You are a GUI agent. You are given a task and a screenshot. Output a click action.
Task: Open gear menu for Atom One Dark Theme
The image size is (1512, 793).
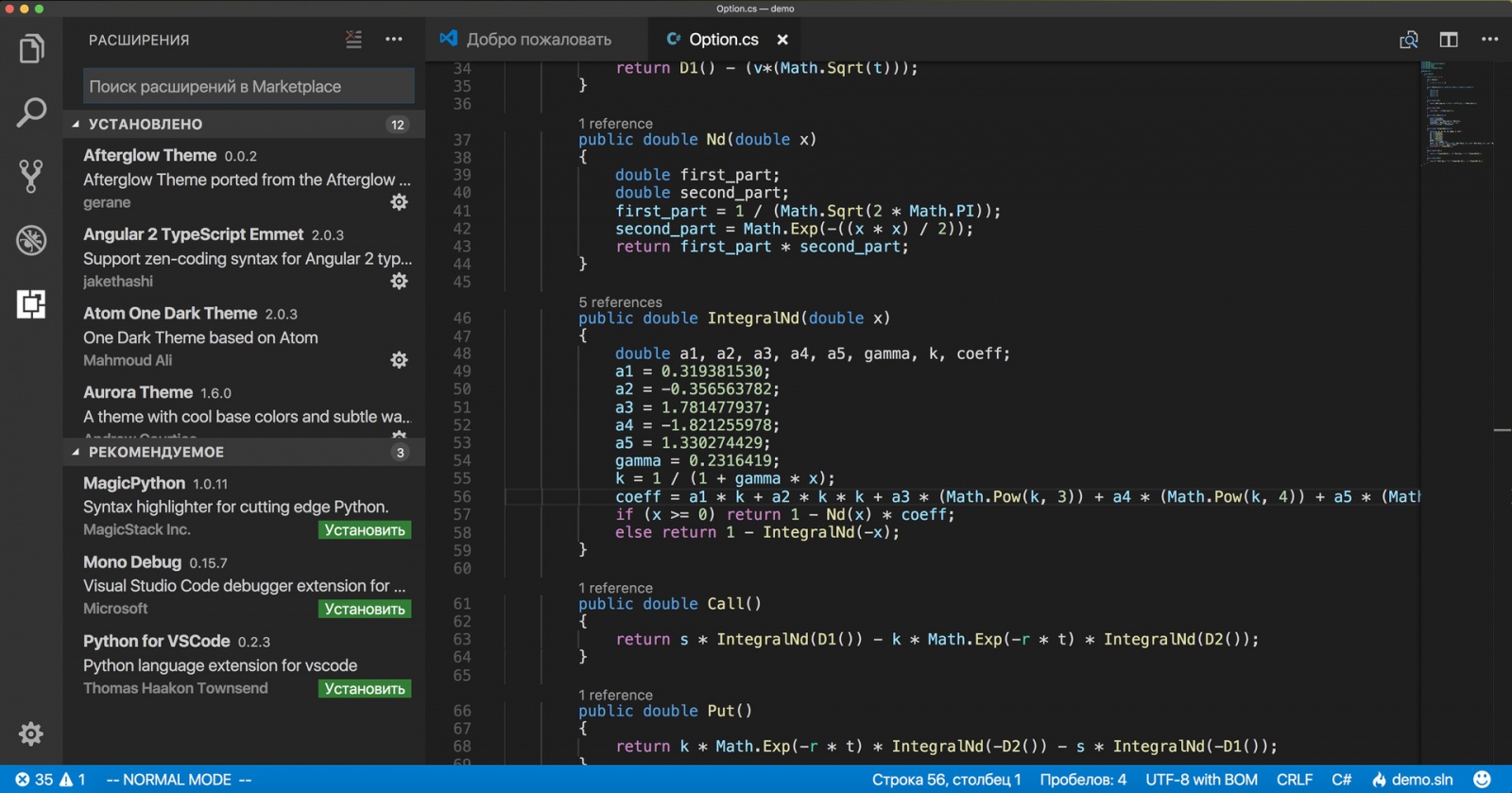[400, 360]
